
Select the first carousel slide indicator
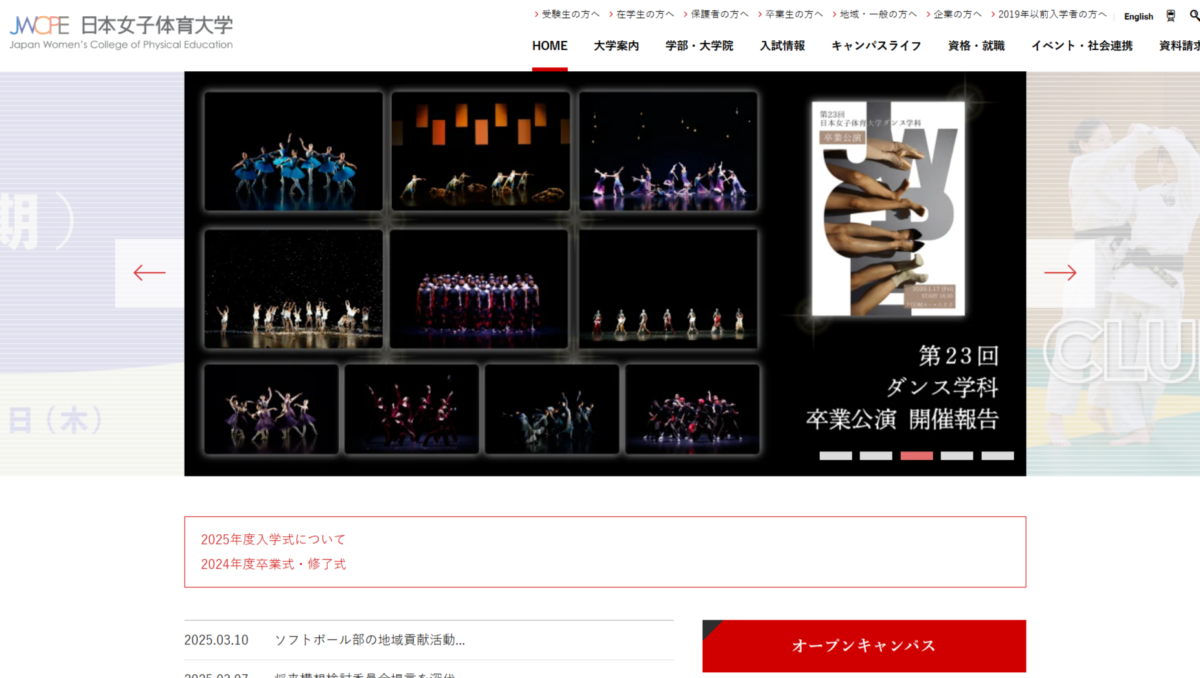836,456
